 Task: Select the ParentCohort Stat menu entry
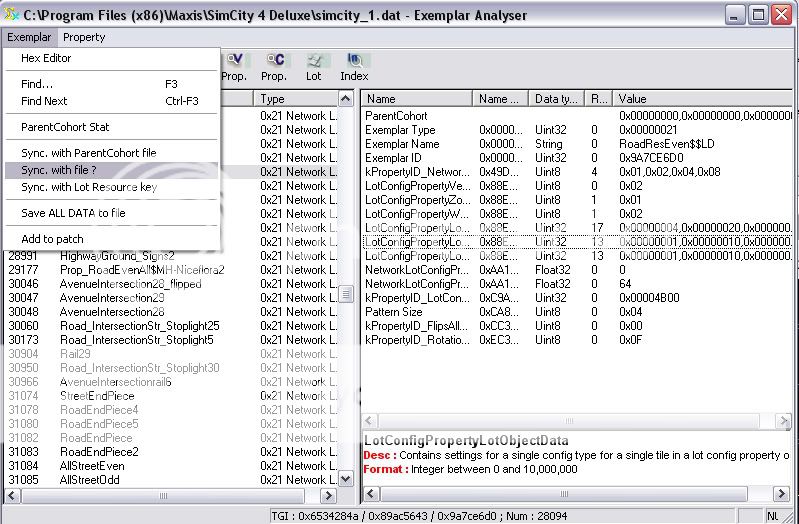click(65, 127)
